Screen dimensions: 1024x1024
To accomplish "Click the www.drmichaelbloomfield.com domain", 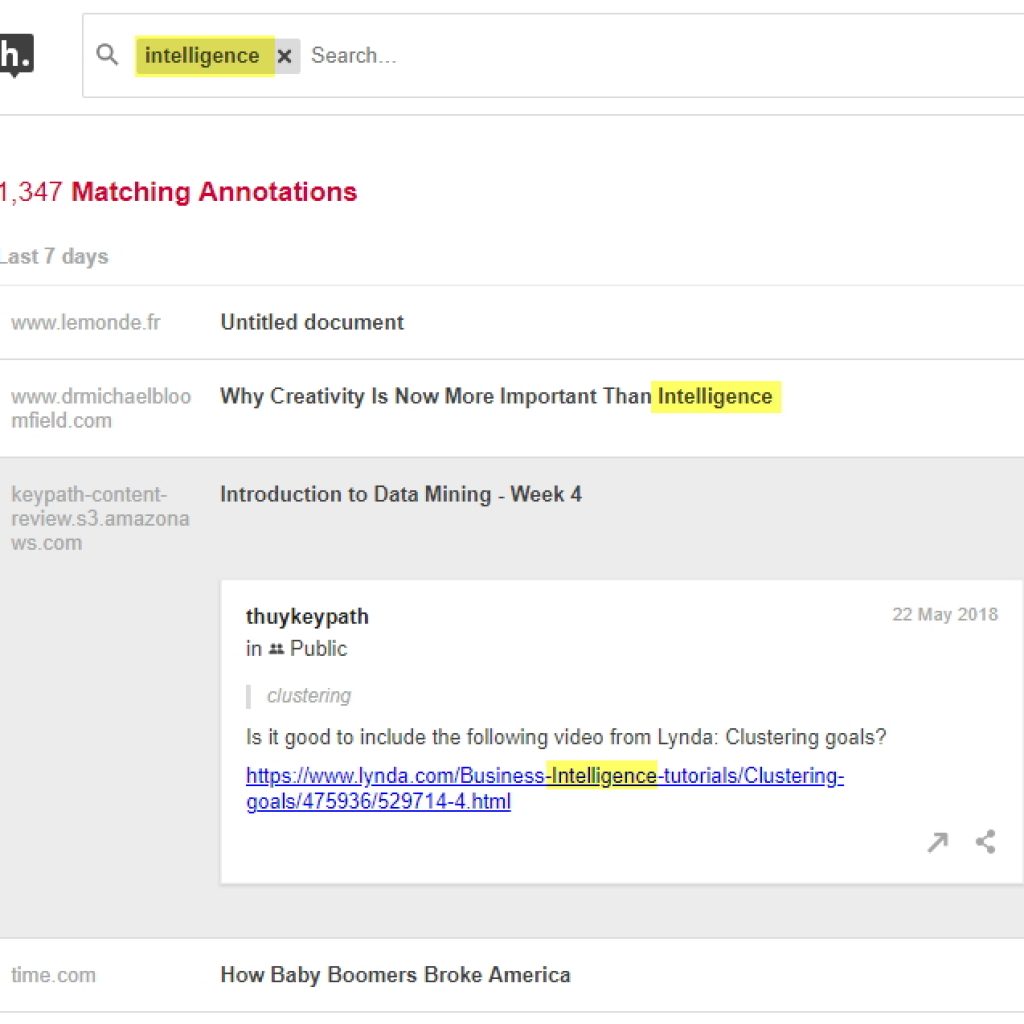I will 101,408.
